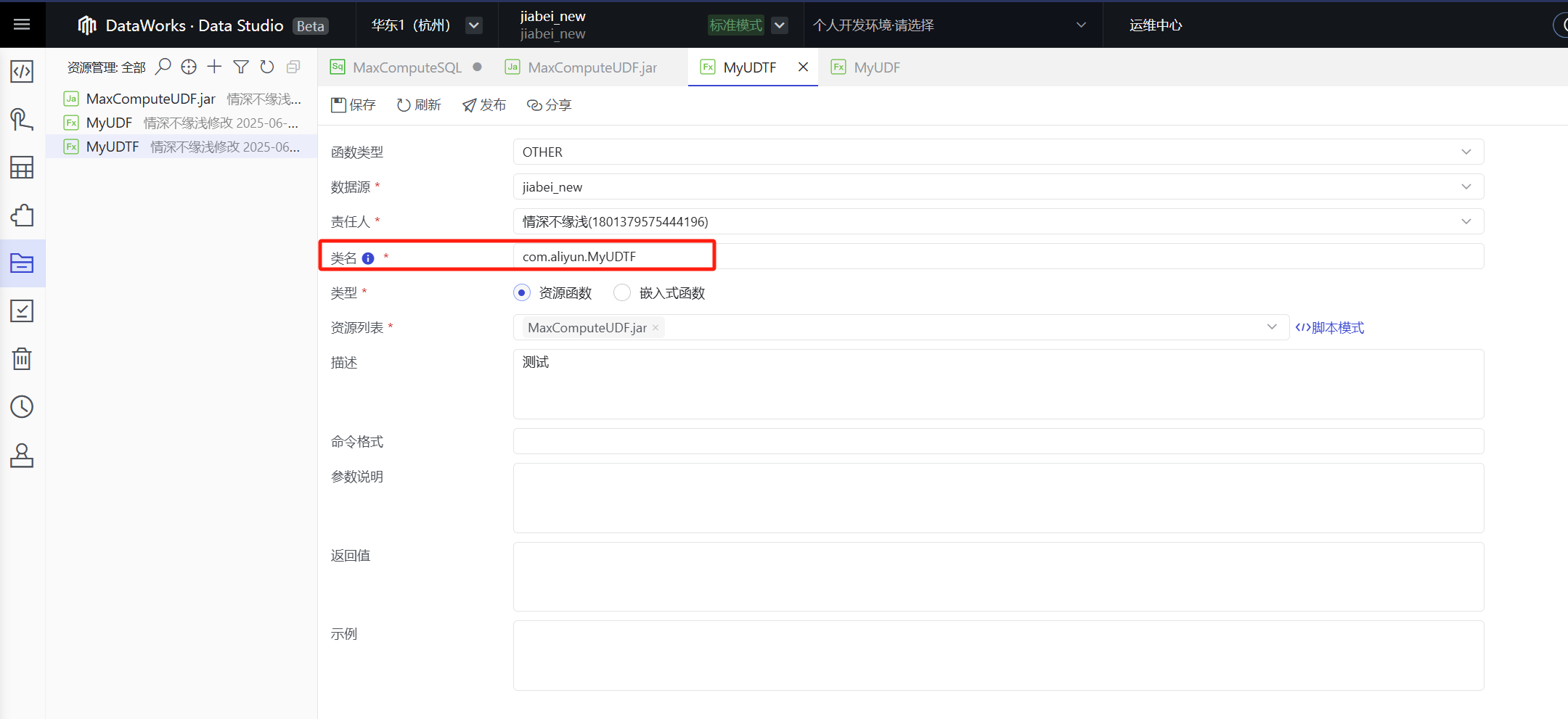Search in resource management panel

pyautogui.click(x=163, y=67)
